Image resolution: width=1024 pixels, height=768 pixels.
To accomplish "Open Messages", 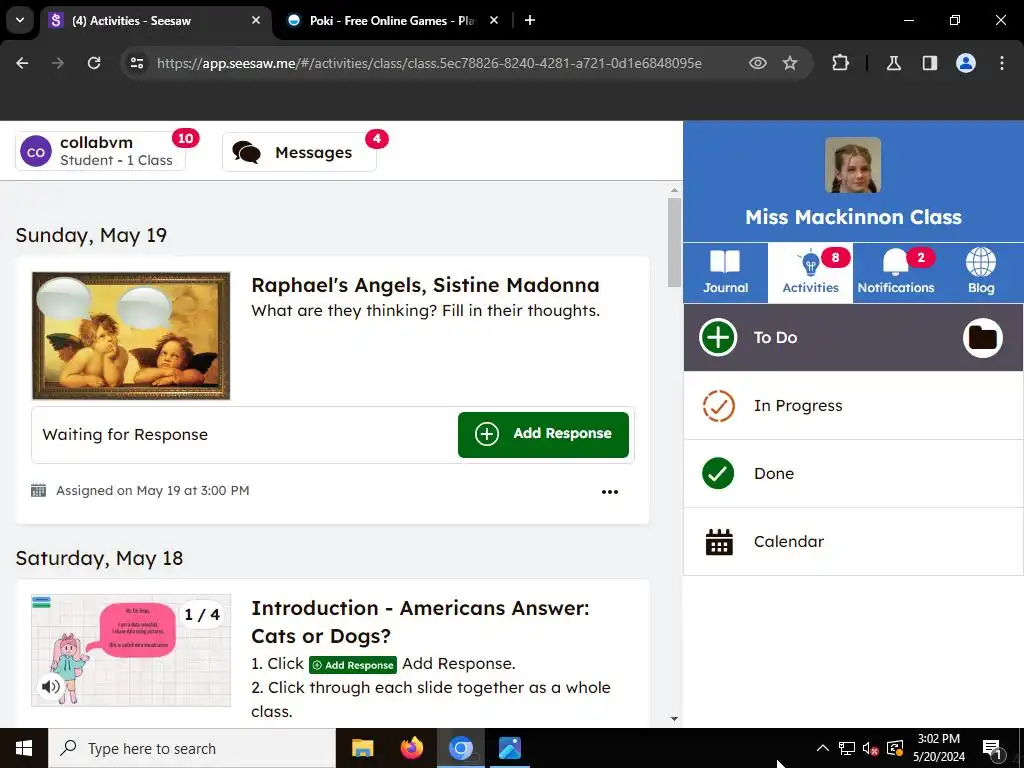I will point(299,152).
